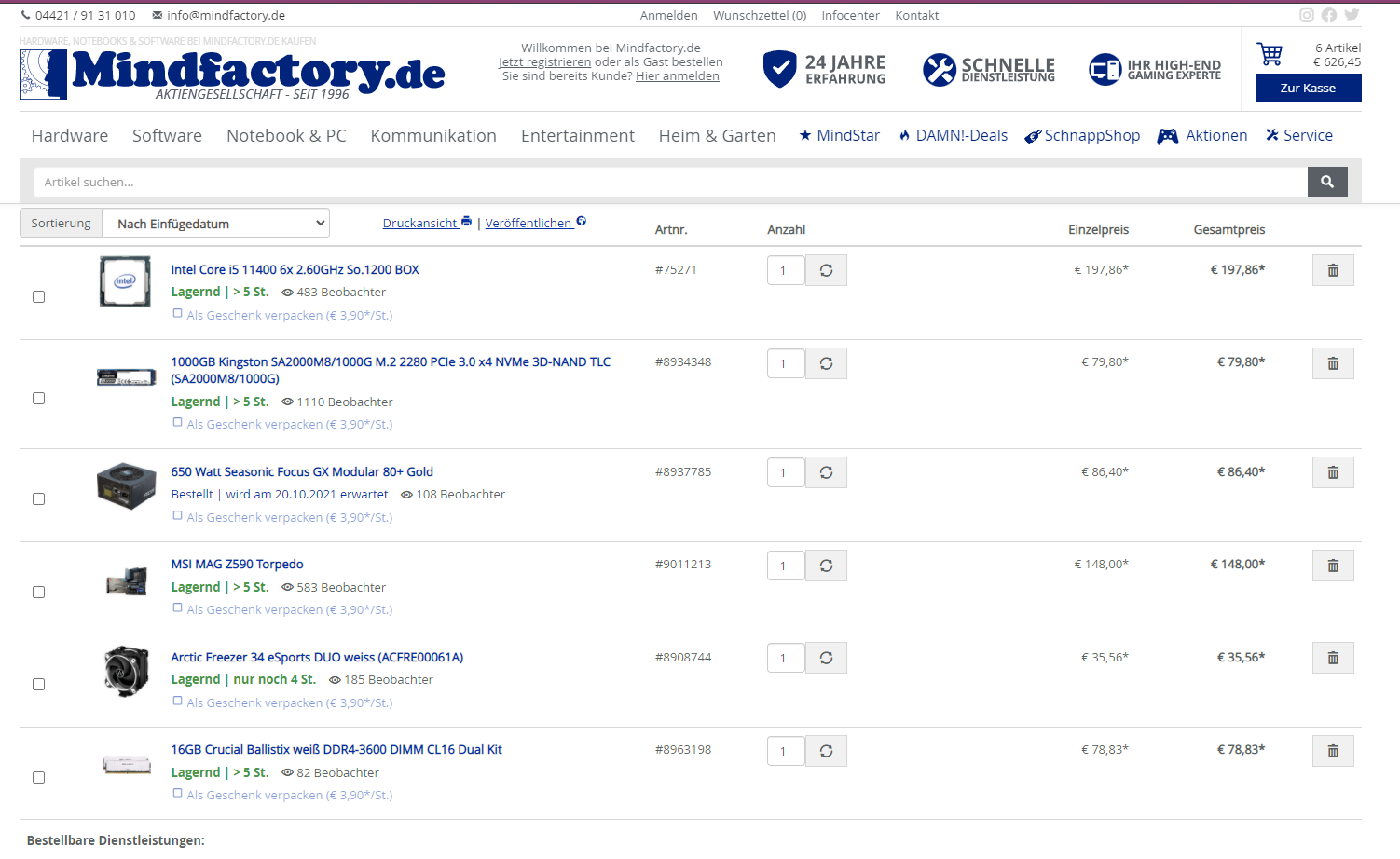This screenshot has height=859, width=1400.
Task: Open the Kommunikation menu
Action: click(433, 135)
